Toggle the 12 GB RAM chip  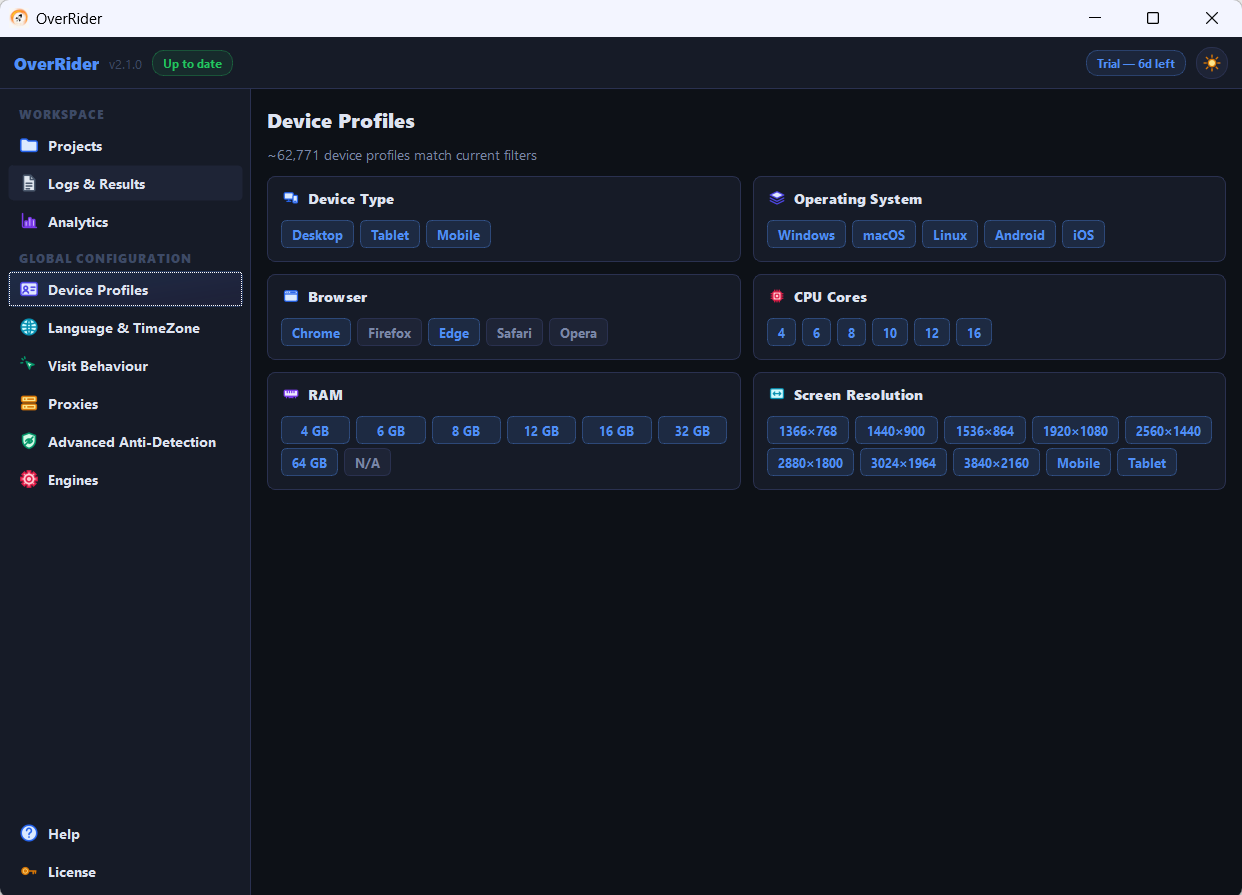pos(541,431)
